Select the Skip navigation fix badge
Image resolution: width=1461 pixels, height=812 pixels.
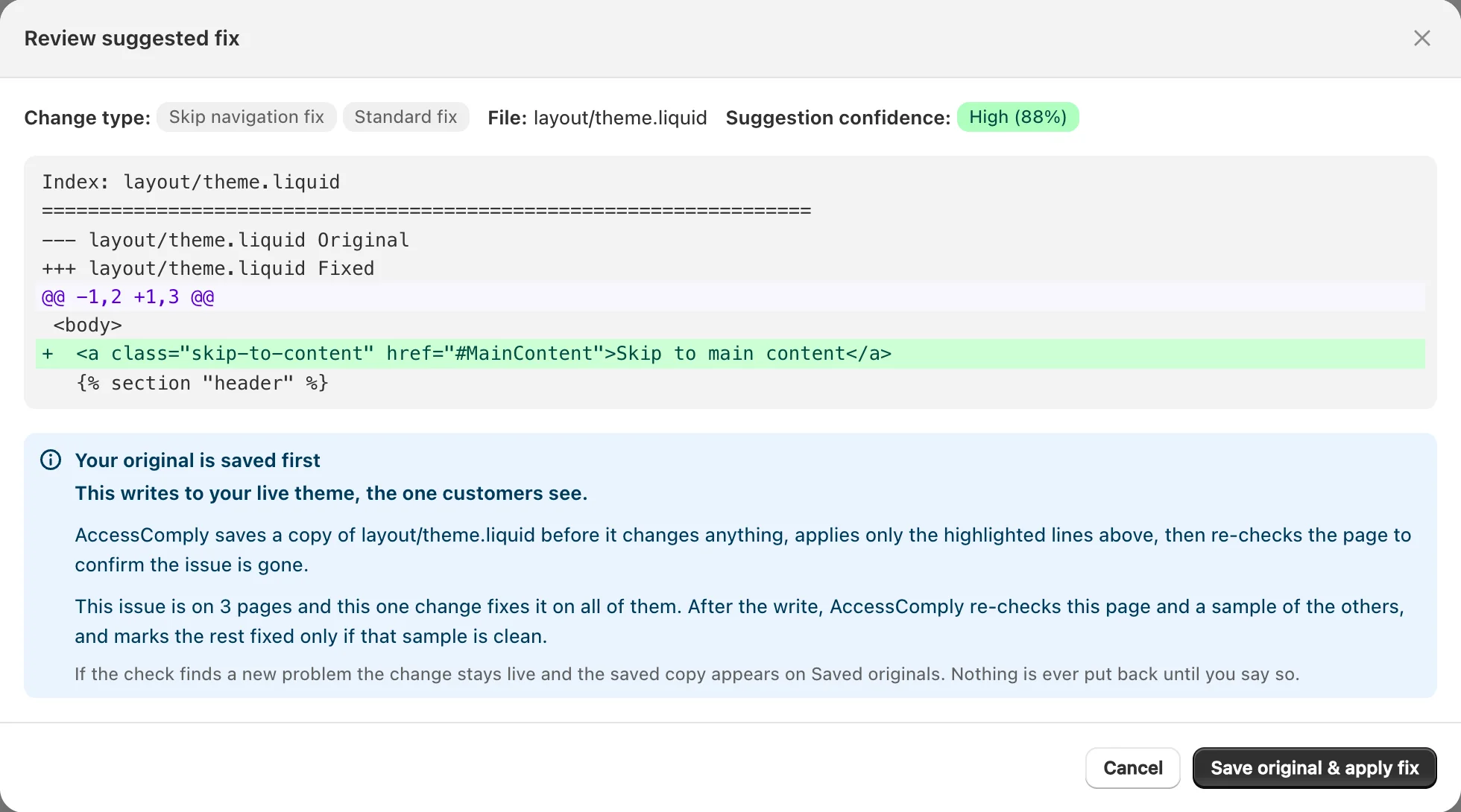point(246,117)
